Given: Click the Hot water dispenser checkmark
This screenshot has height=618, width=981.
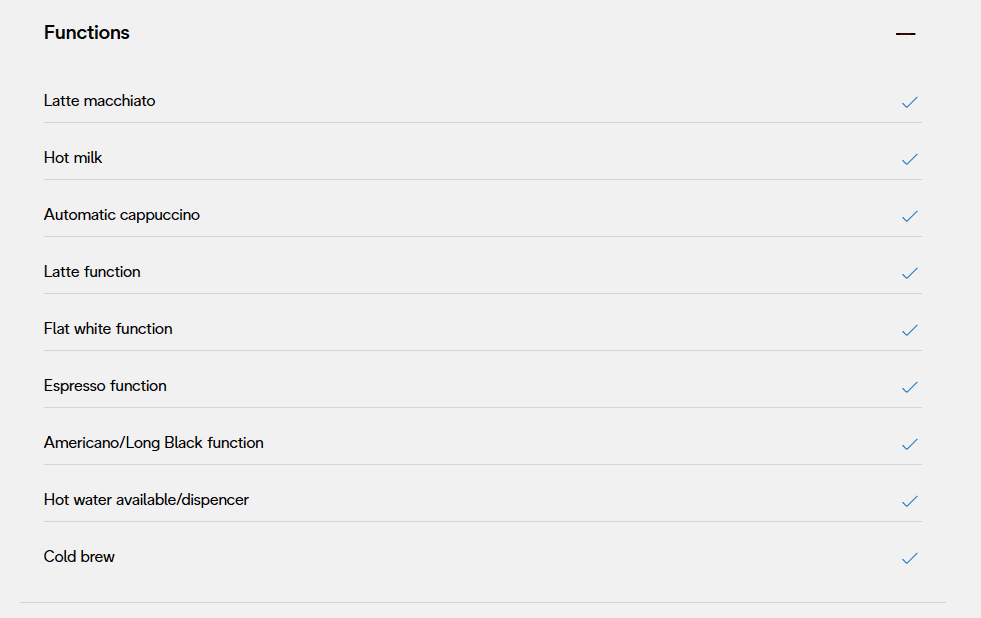Looking at the screenshot, I should [x=909, y=501].
